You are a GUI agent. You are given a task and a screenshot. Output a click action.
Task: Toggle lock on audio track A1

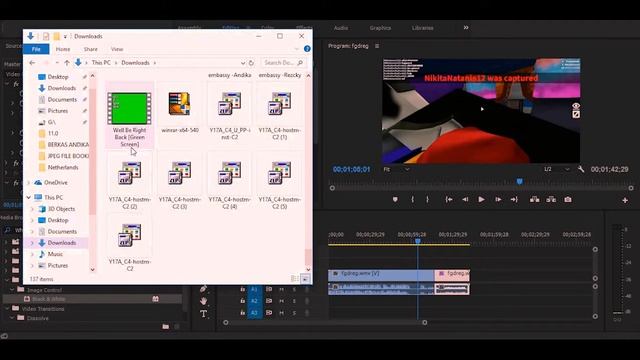[x=242, y=289]
